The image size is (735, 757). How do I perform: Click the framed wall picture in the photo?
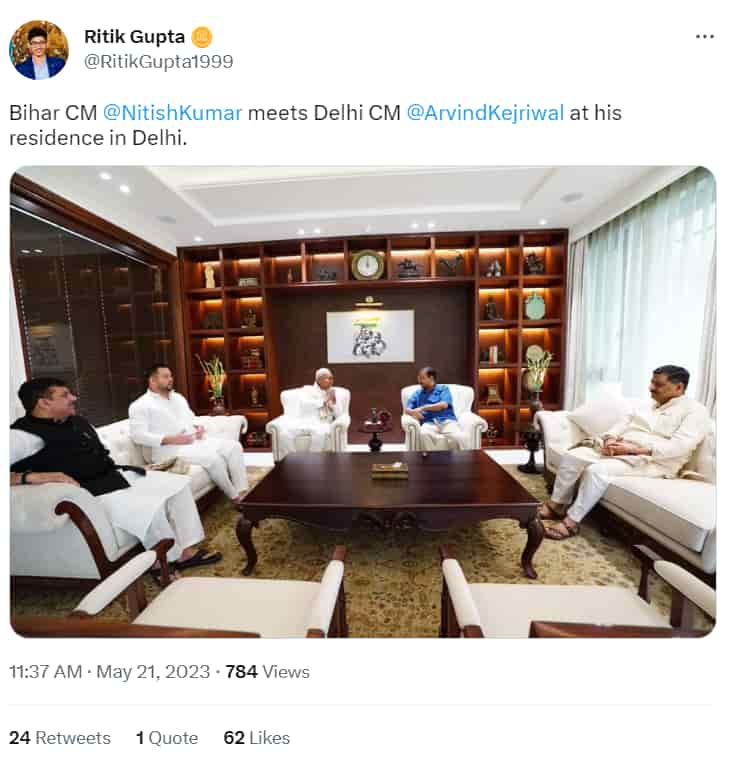(369, 335)
